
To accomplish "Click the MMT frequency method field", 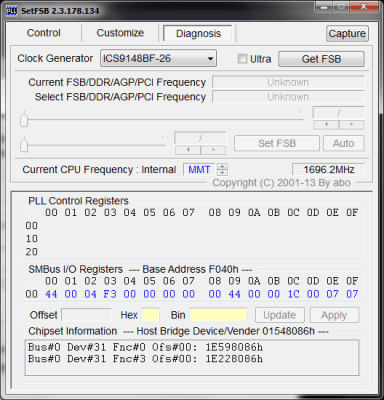I will pyautogui.click(x=200, y=170).
